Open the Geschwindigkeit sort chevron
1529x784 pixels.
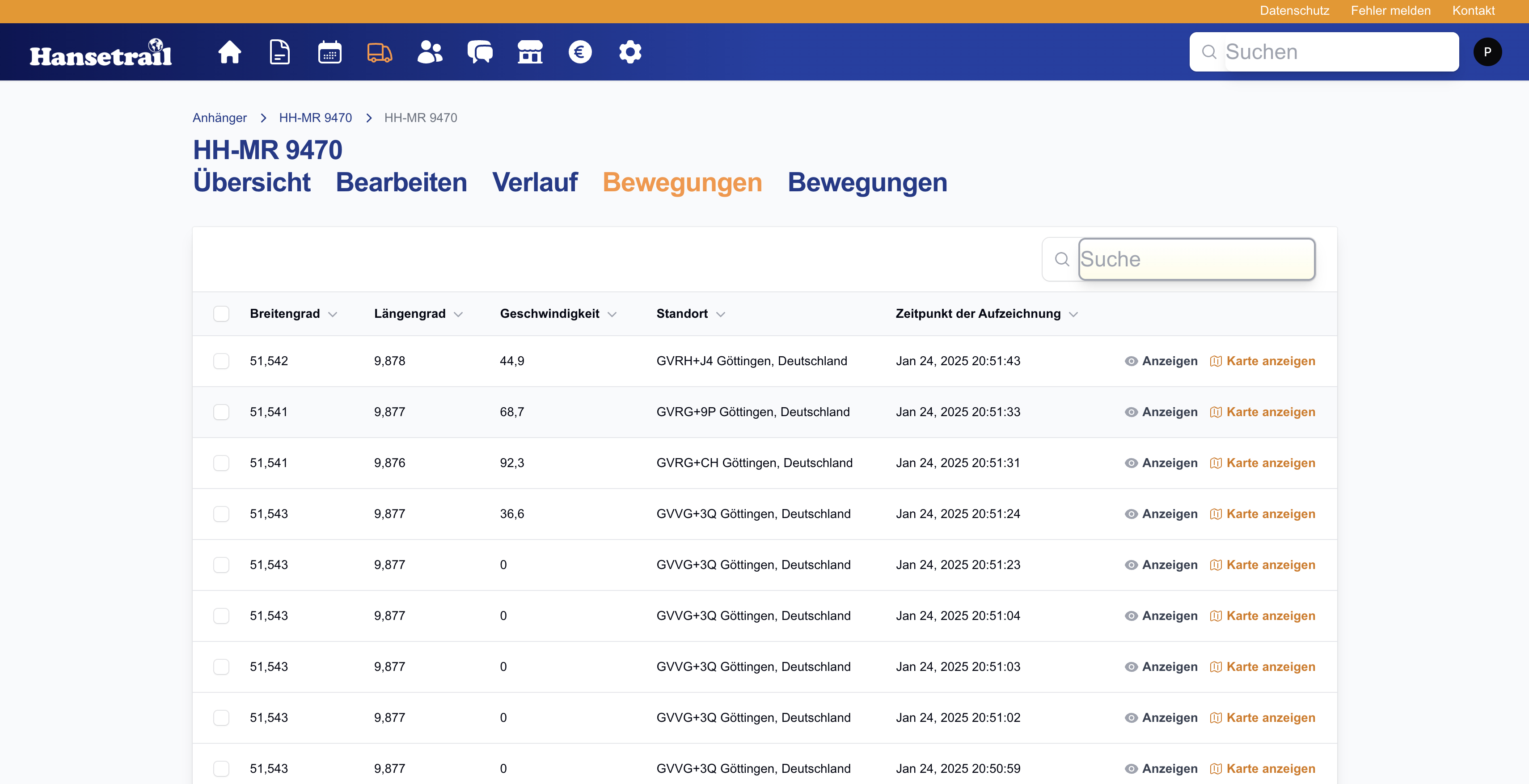[x=612, y=314]
